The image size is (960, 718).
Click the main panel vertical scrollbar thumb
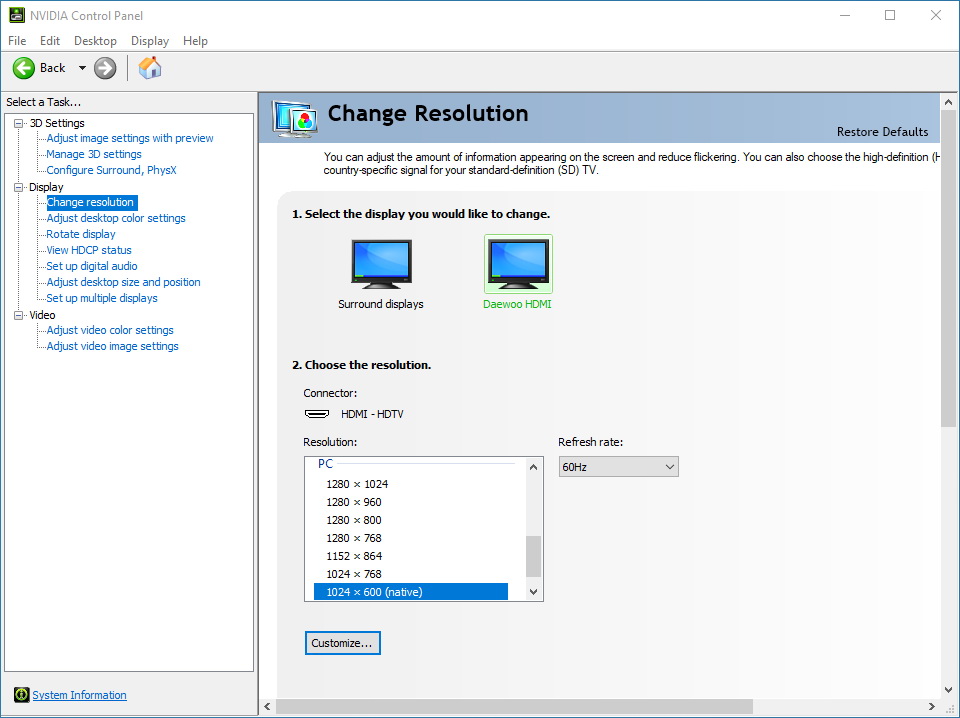pyautogui.click(x=948, y=269)
